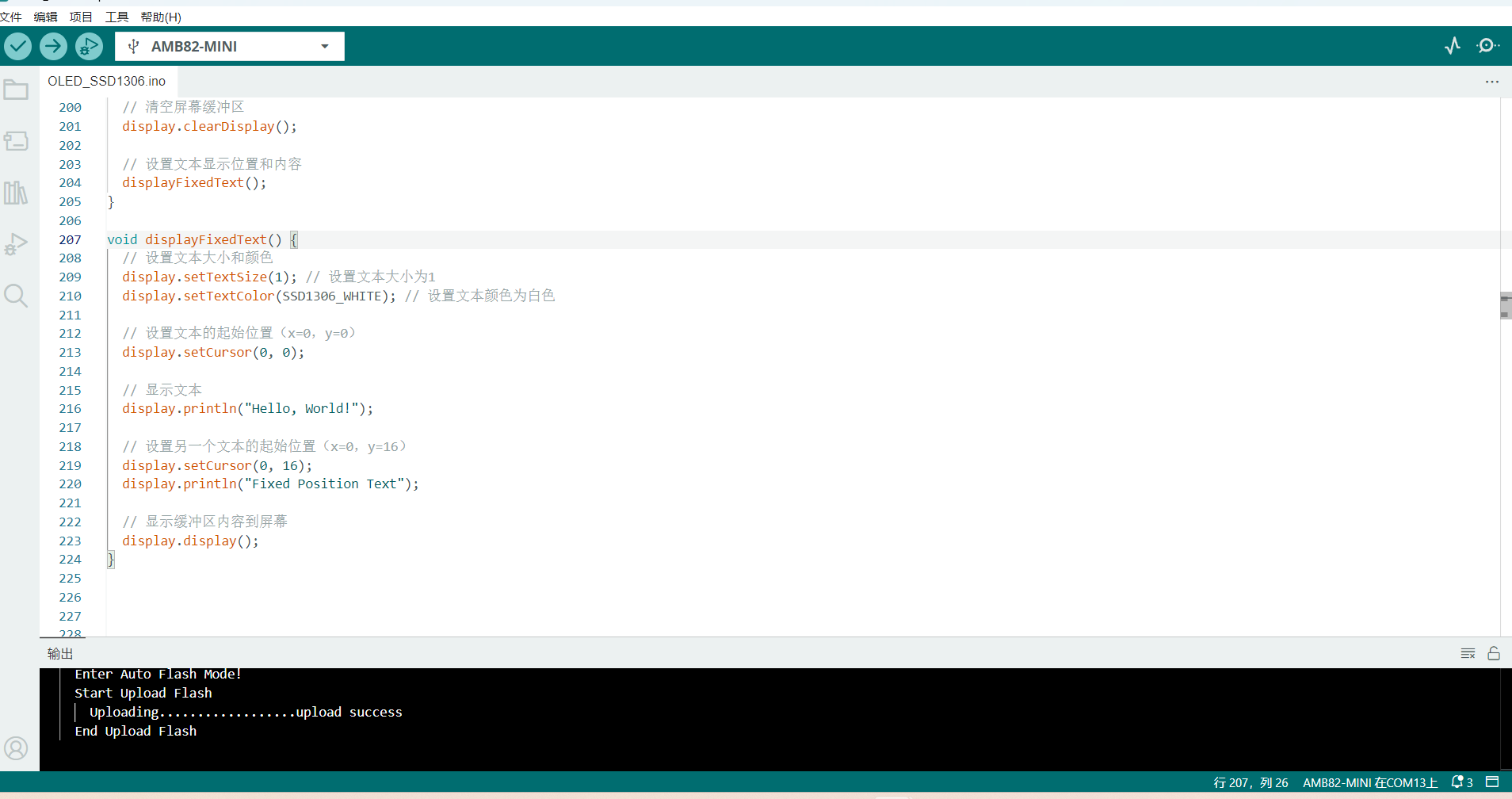Open the 工具 menu
1512x799 pixels.
(116, 17)
